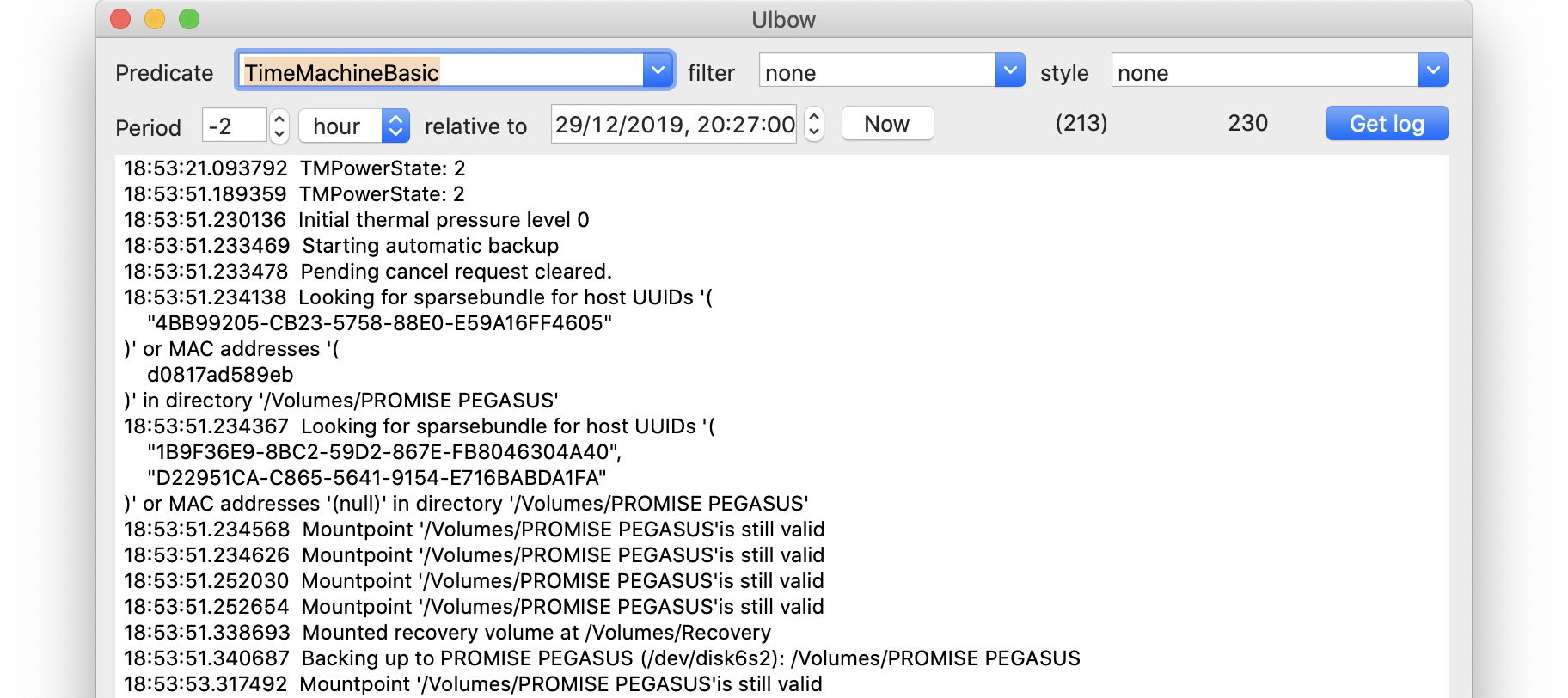The height and width of the screenshot is (698, 1568).
Task: Step the relative date down
Action: click(x=814, y=132)
